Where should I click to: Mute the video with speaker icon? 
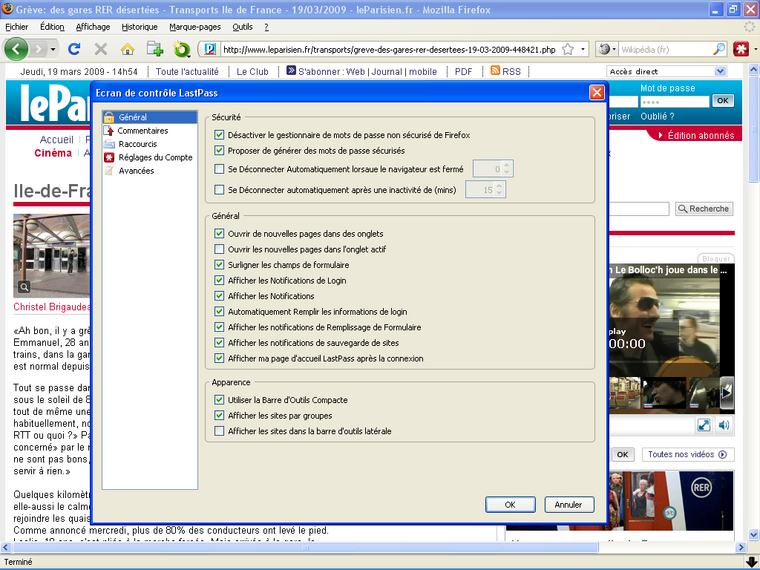coord(724,425)
